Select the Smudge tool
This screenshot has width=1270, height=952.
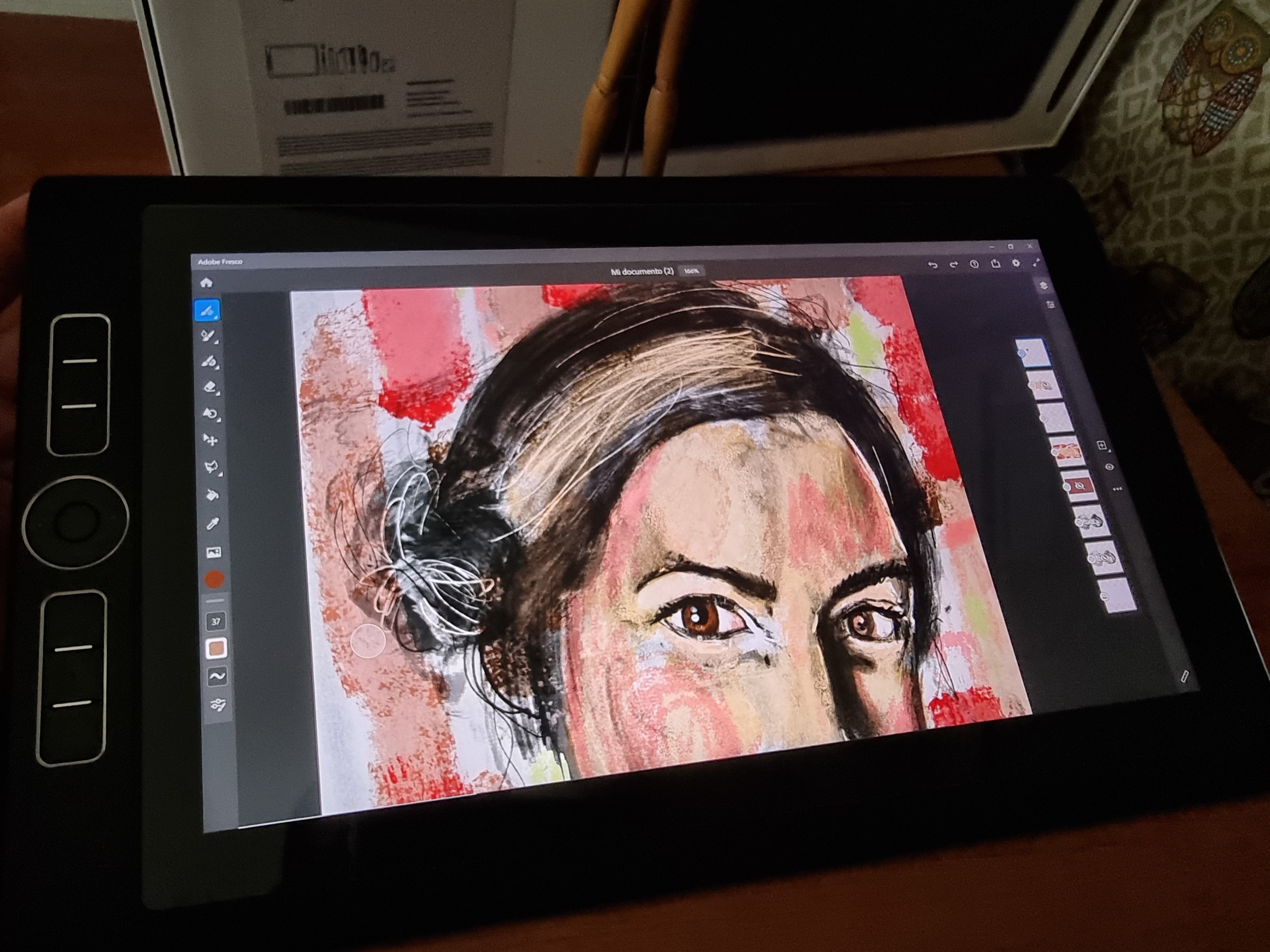tap(211, 414)
